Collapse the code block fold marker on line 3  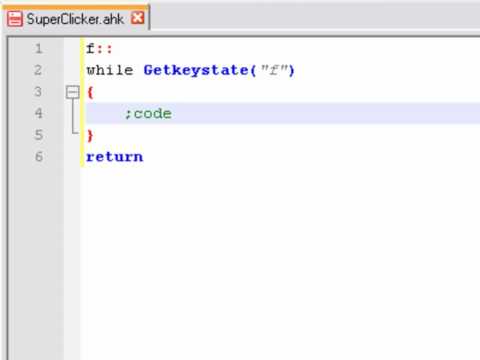pos(73,92)
